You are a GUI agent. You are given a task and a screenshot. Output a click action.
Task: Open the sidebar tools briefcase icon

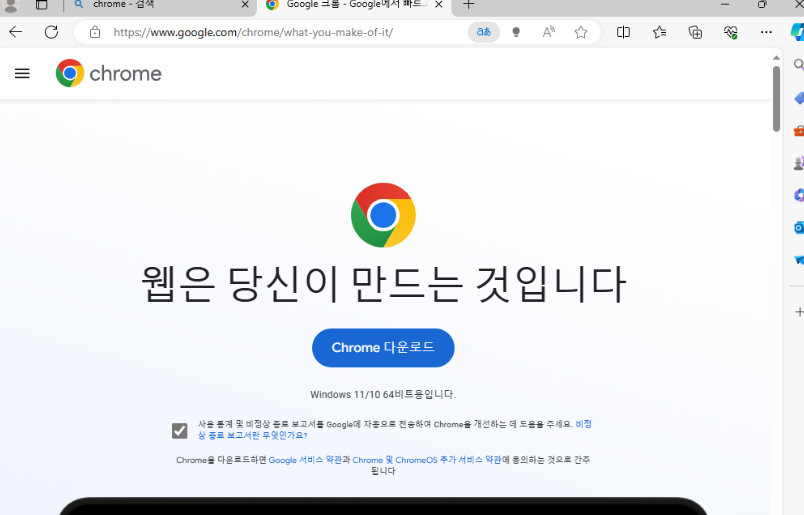798,130
